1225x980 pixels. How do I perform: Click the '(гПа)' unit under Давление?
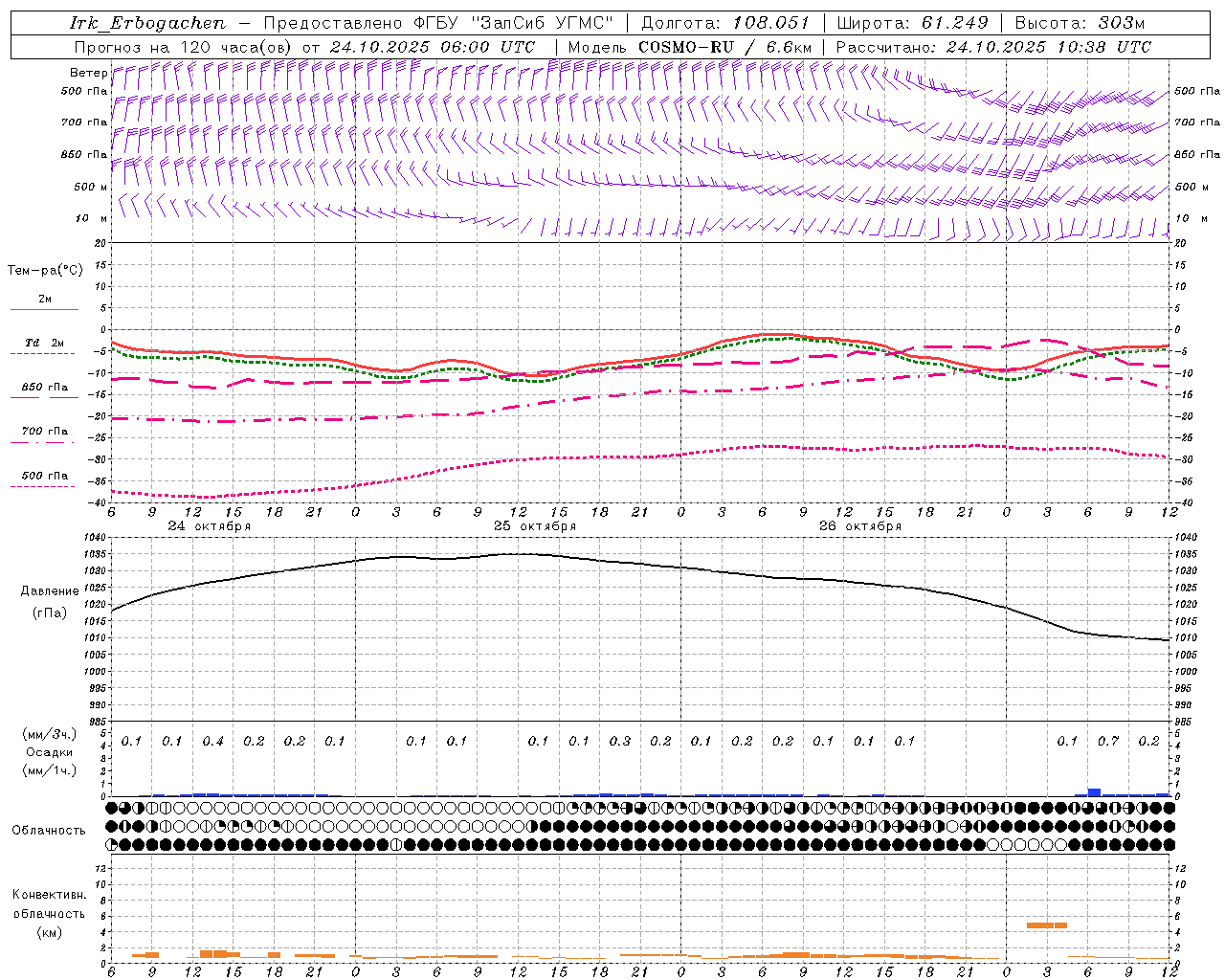tap(48, 613)
